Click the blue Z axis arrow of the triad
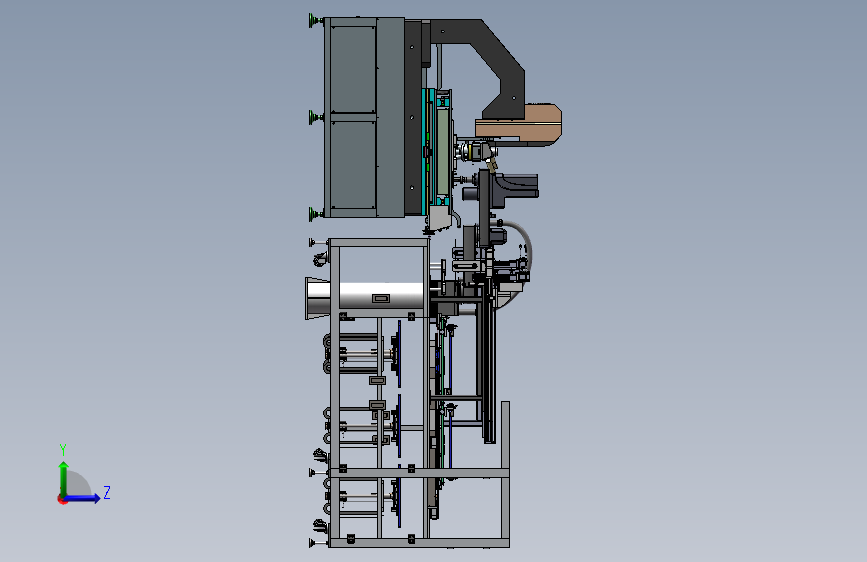Image resolution: width=867 pixels, height=562 pixels. coord(83,498)
